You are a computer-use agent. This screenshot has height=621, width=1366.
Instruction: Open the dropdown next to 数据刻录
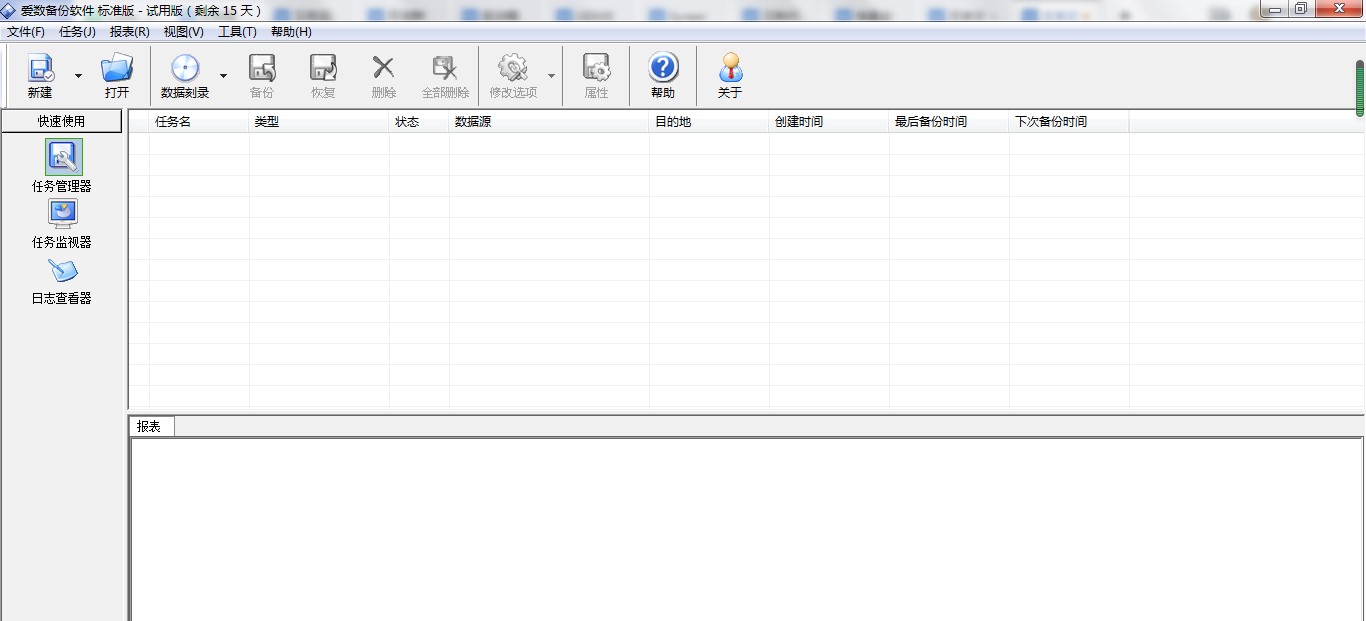coord(222,76)
